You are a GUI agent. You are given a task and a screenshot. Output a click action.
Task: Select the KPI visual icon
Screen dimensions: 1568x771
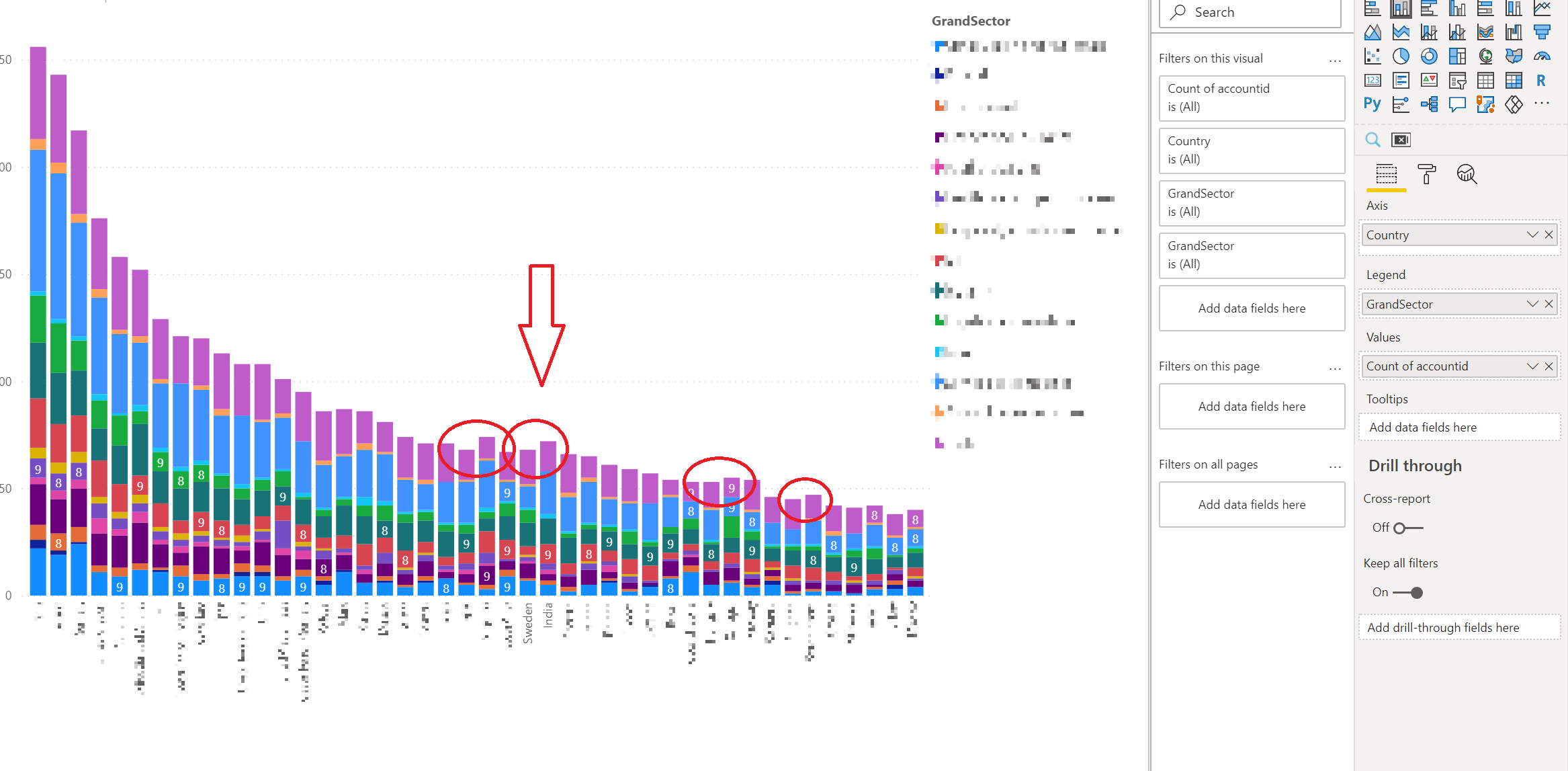coord(1429,81)
